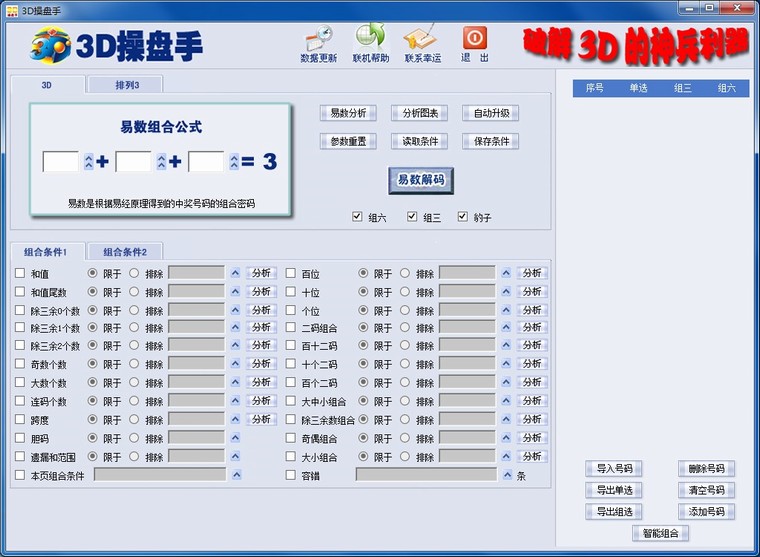
Task: Click the 联系幸运 contact icon
Action: [x=421, y=39]
